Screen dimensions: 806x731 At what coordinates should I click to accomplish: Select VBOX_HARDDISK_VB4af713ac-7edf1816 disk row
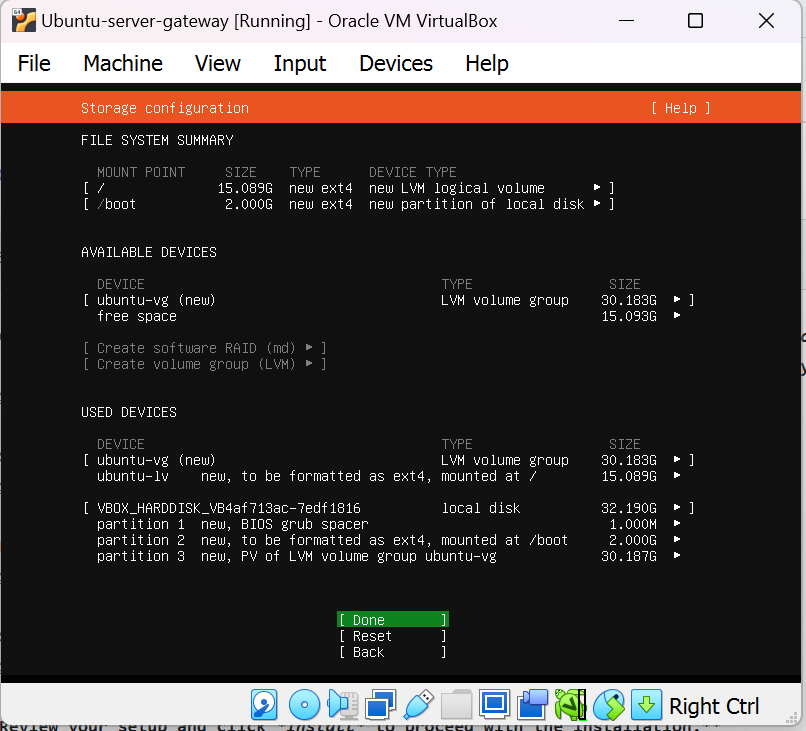coord(389,508)
